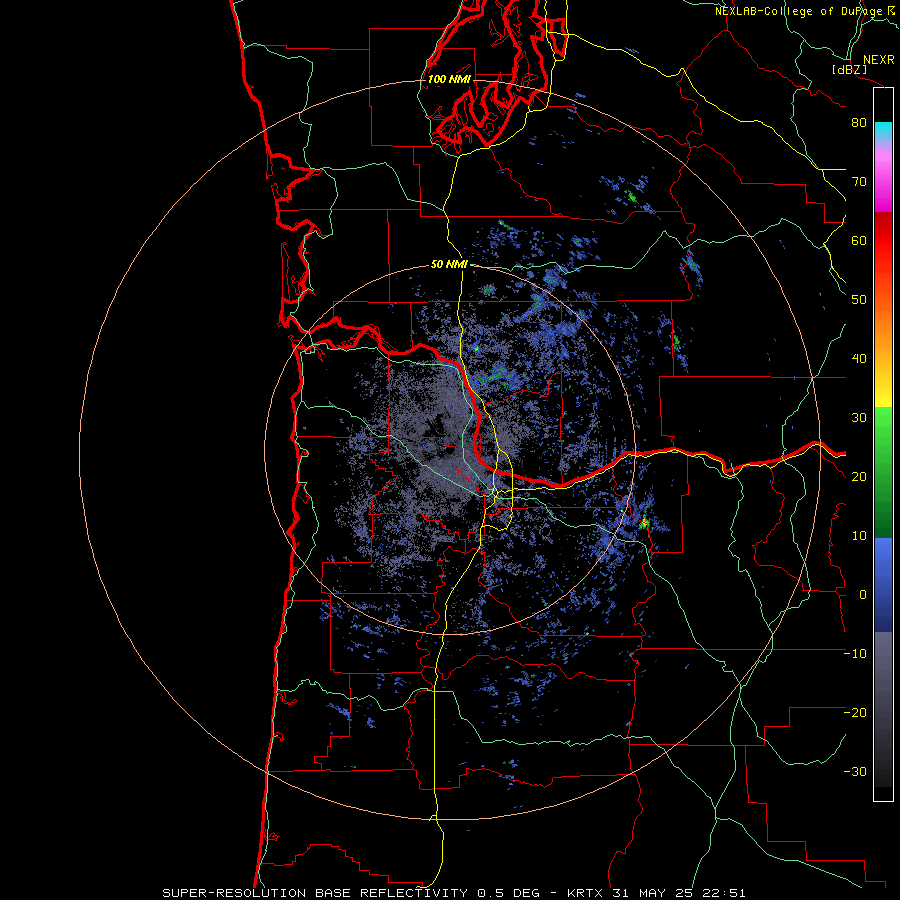The height and width of the screenshot is (900, 900).
Task: Click the KRTX radar station identifier in caption
Action: 587,893
